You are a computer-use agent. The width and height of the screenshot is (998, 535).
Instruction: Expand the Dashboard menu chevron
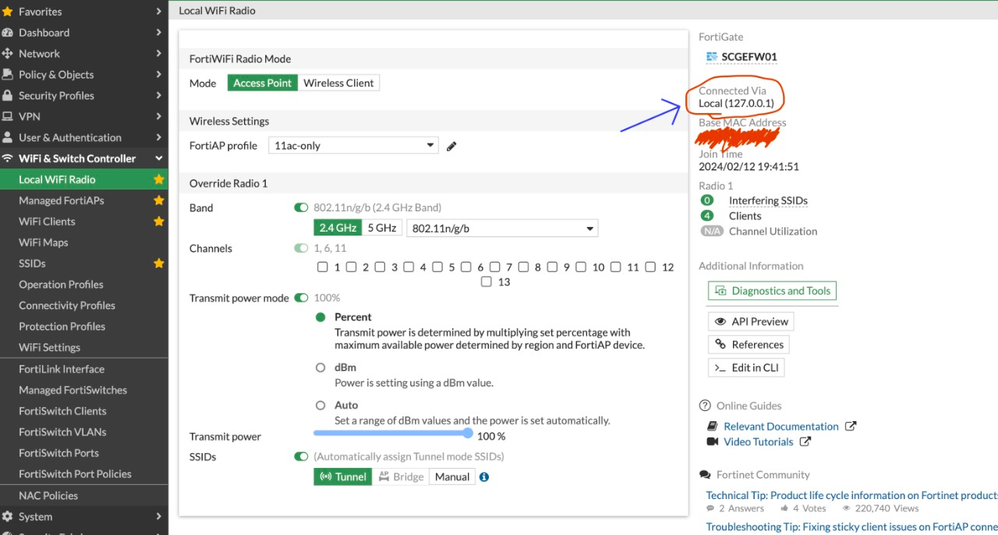158,32
